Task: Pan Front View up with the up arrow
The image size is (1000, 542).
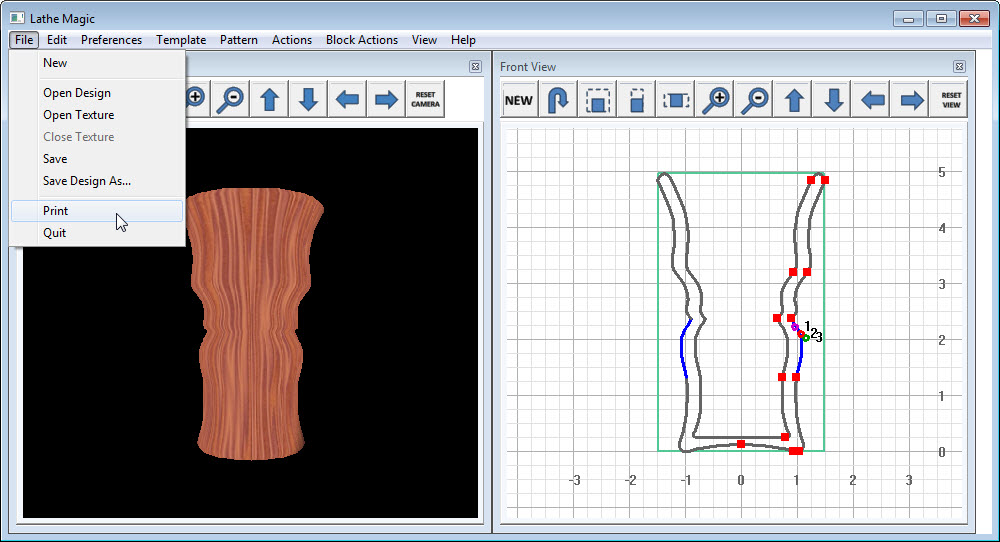Action: click(795, 100)
